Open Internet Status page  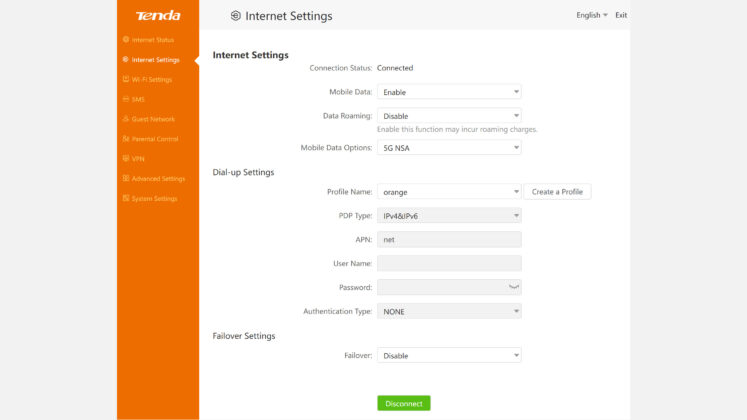[x=152, y=40]
